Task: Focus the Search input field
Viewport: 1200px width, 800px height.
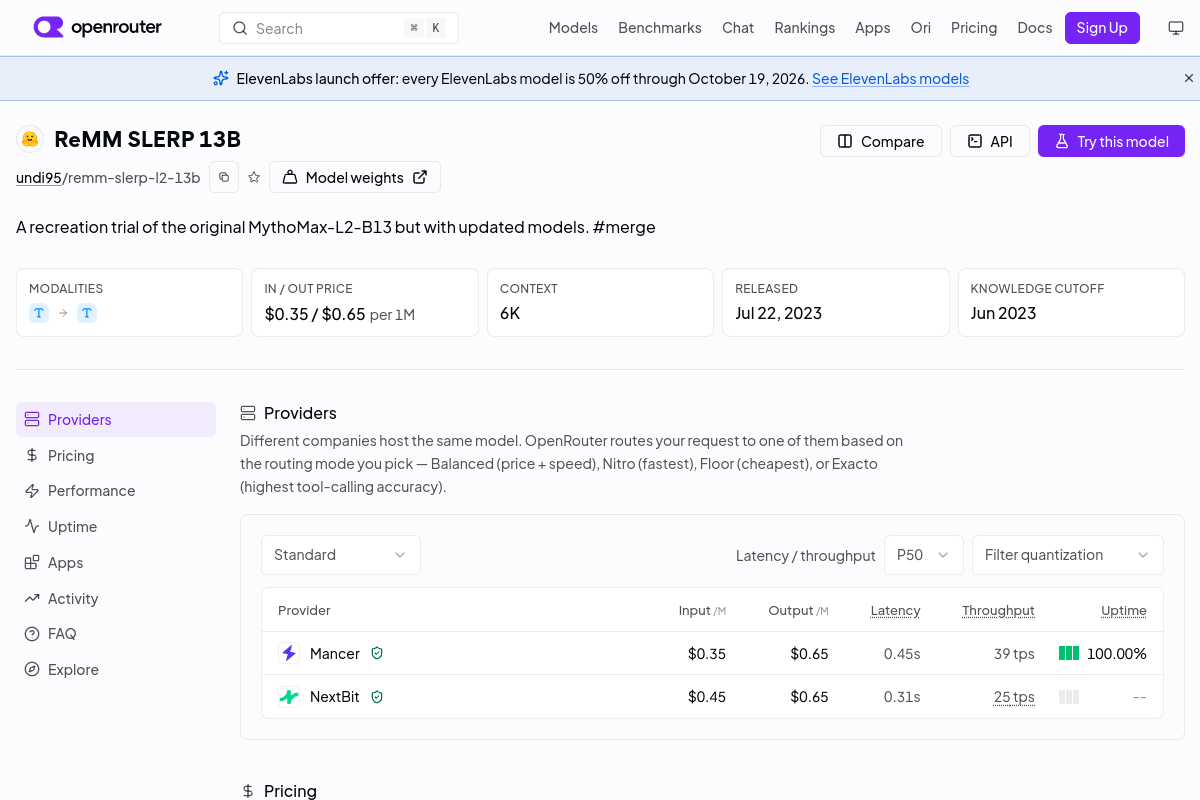Action: point(339,28)
